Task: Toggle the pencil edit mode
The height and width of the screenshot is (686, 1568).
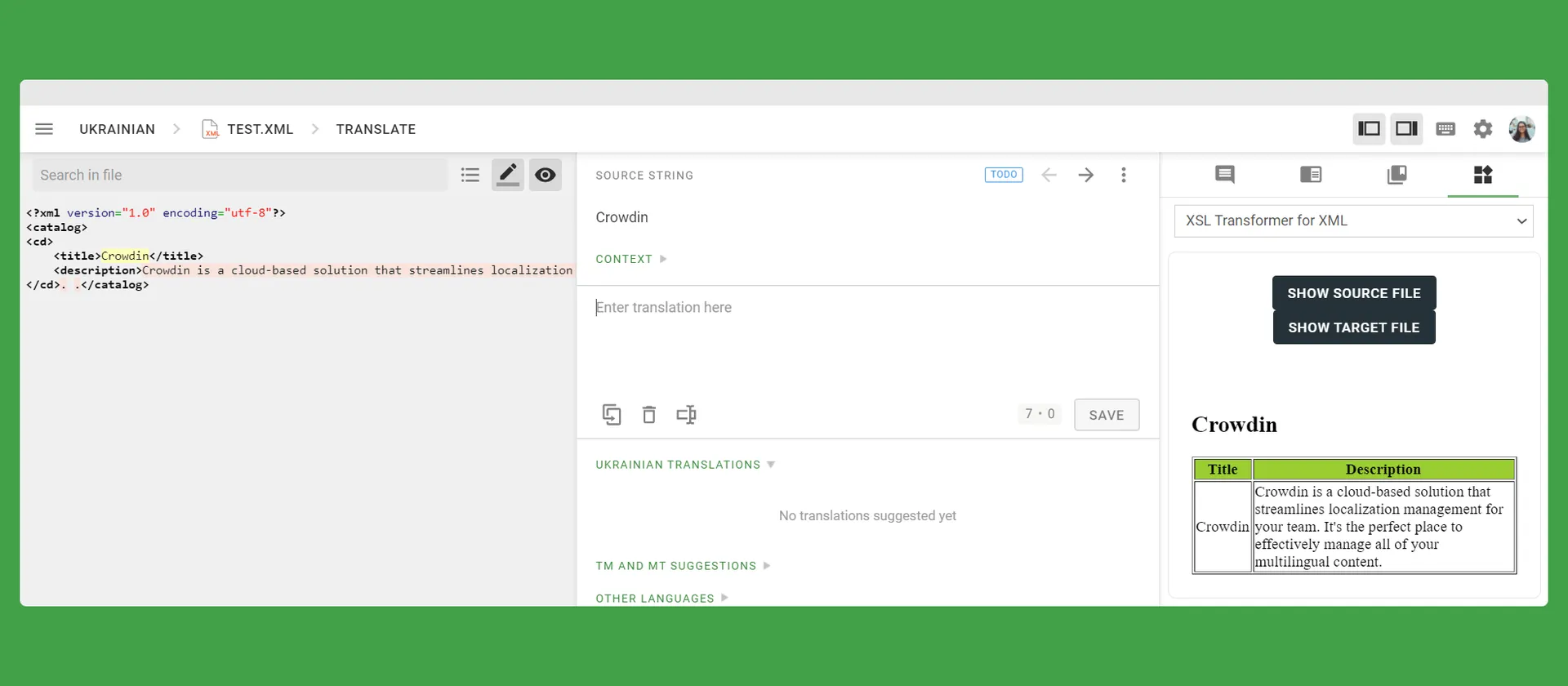Action: 508,175
